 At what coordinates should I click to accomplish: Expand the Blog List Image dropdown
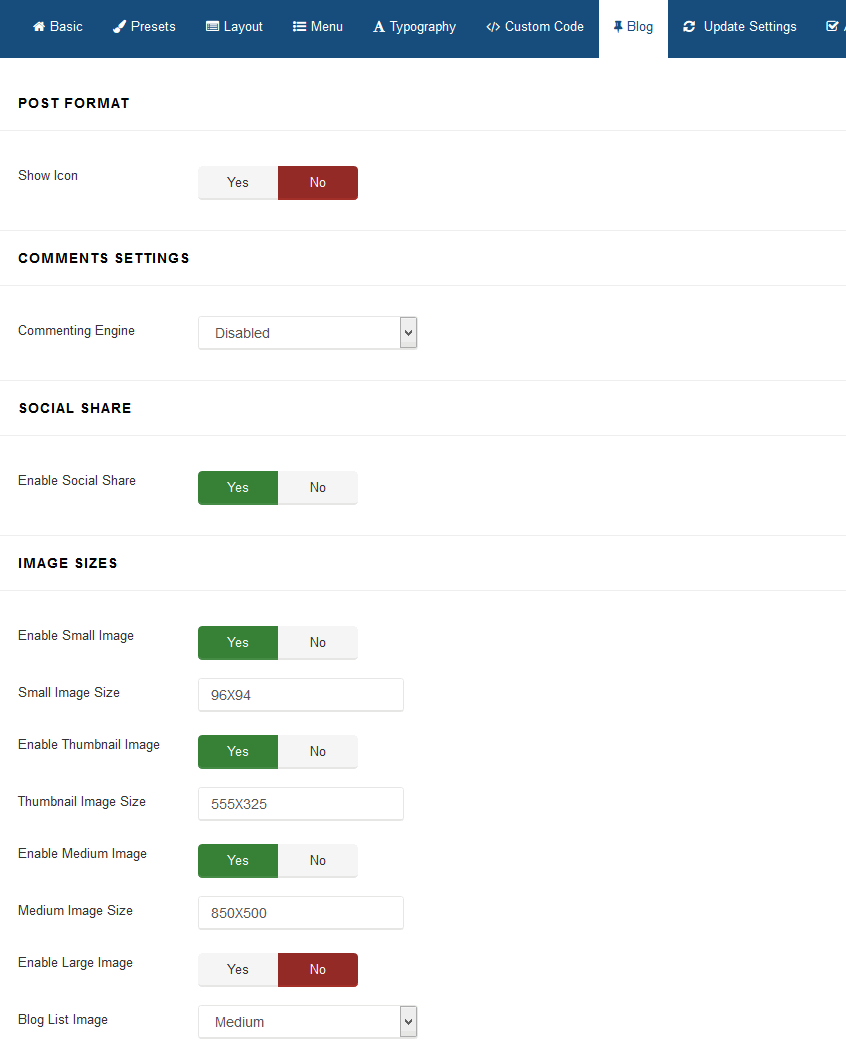pos(307,1022)
